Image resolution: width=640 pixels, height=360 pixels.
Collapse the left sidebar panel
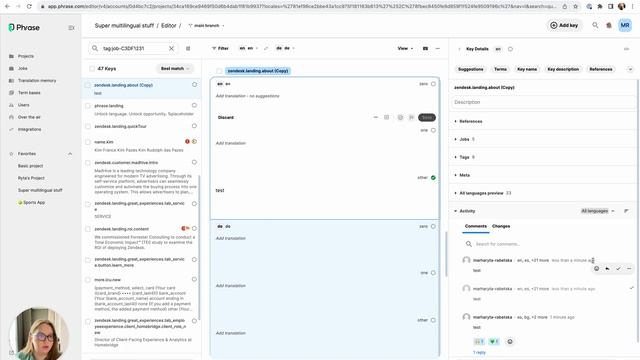point(71,28)
